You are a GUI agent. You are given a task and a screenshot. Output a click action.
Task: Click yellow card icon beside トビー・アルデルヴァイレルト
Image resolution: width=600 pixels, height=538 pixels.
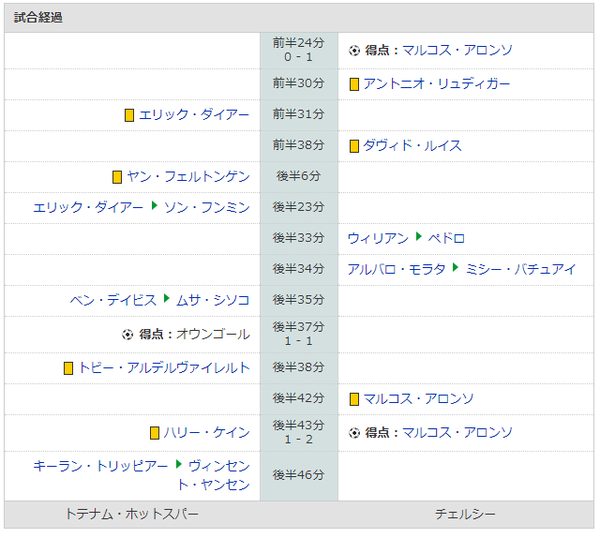coord(68,368)
